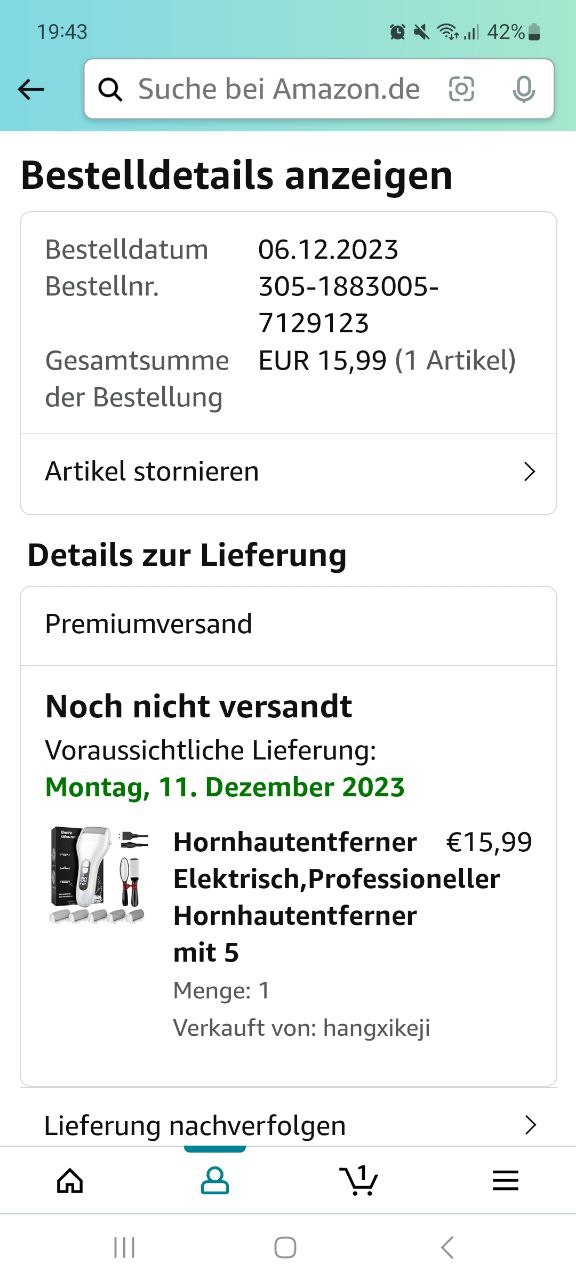Open the shopping cart icon

click(x=359, y=1180)
